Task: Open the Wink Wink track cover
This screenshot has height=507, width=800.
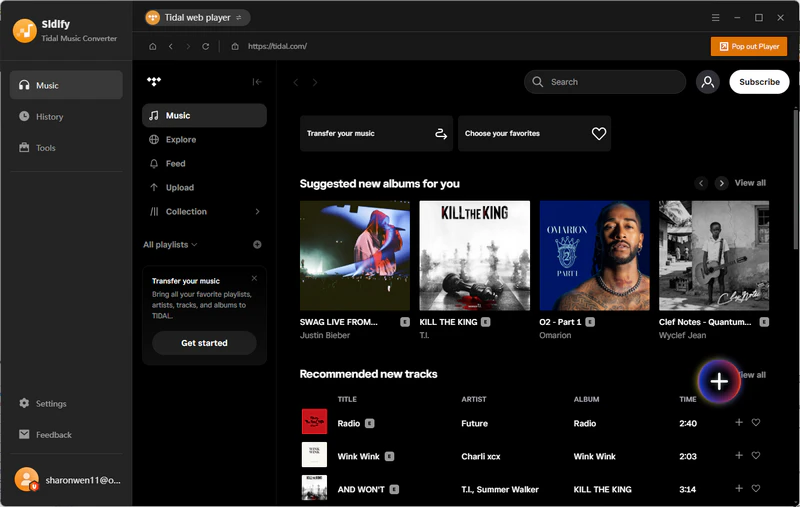Action: pyautogui.click(x=314, y=454)
